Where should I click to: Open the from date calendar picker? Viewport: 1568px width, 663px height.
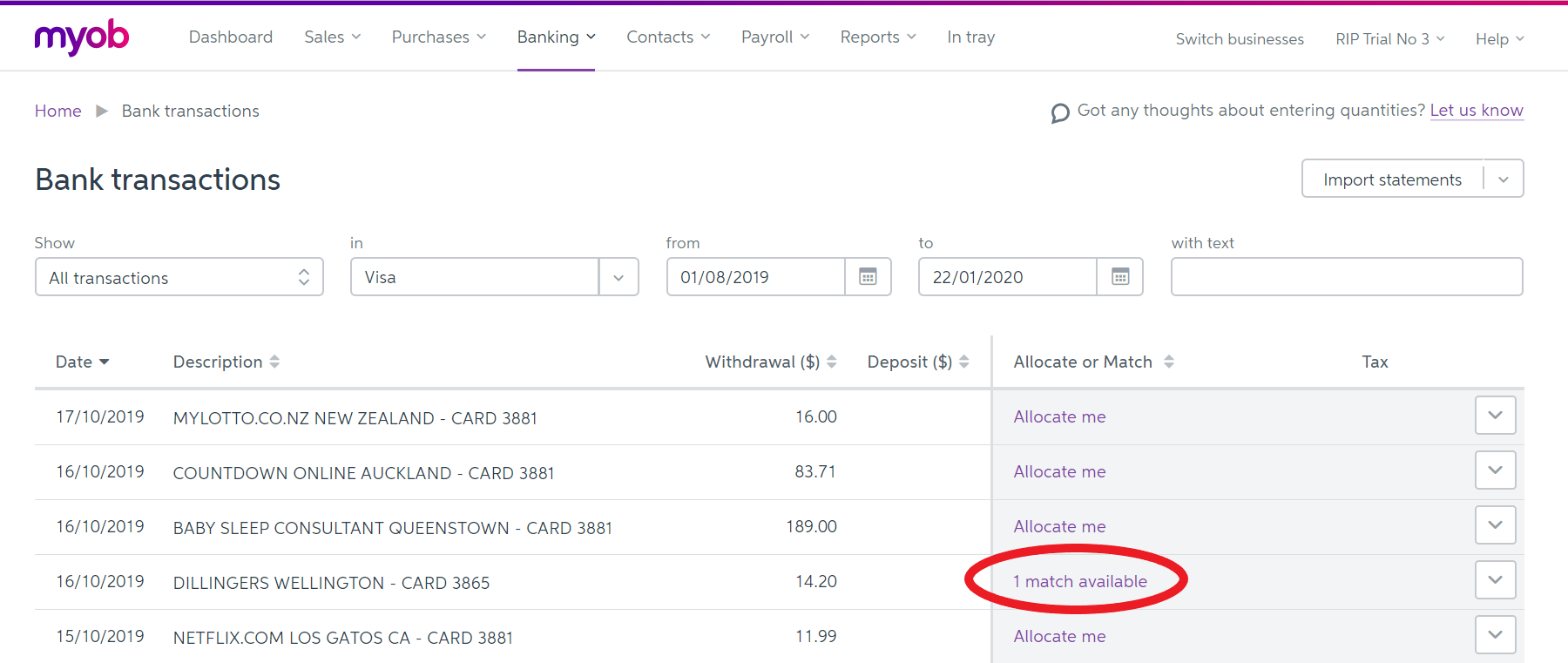coord(868,277)
